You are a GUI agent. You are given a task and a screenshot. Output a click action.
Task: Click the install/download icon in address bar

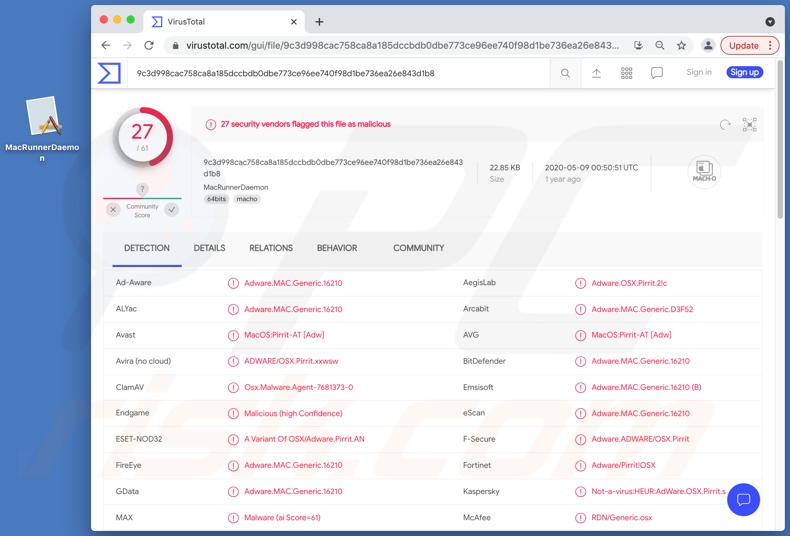pos(638,45)
